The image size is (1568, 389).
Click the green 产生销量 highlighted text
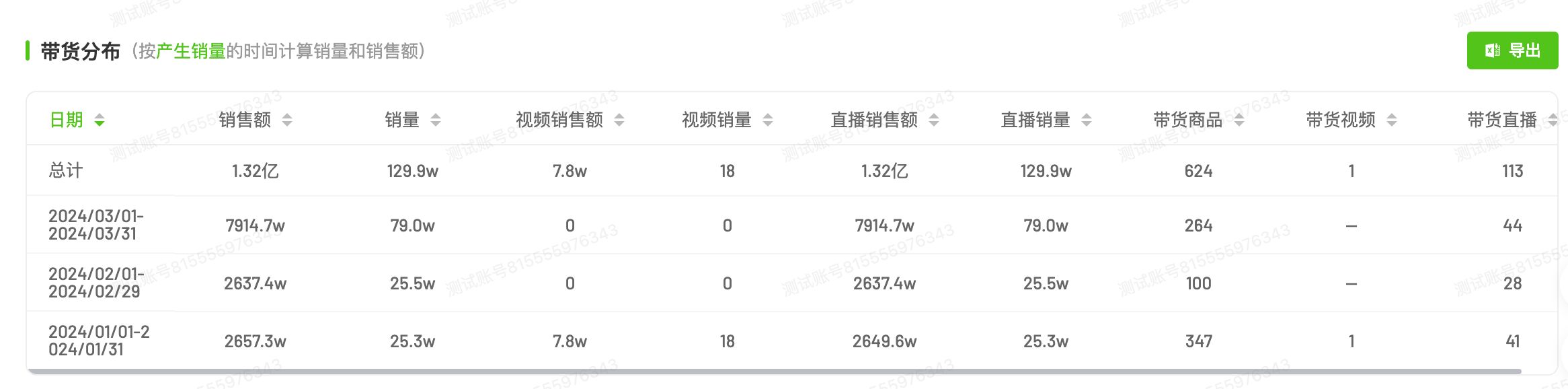coord(191,51)
